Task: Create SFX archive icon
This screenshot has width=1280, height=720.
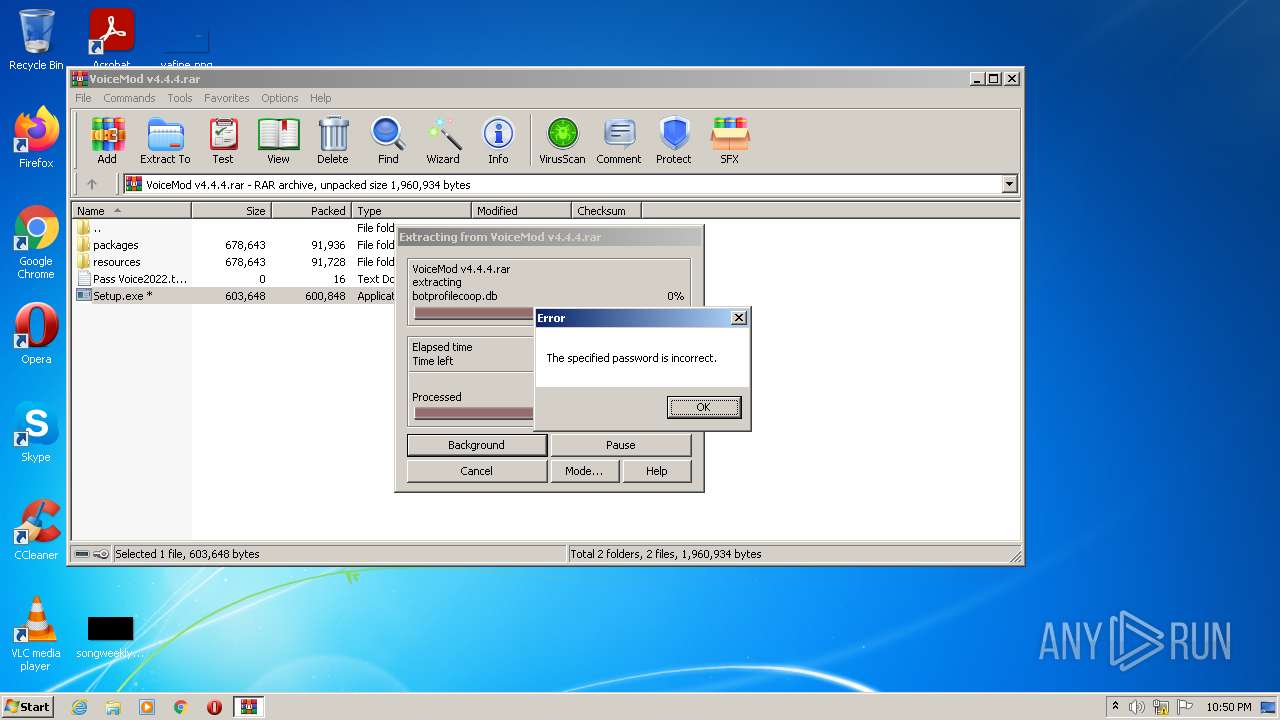Action: coord(730,140)
